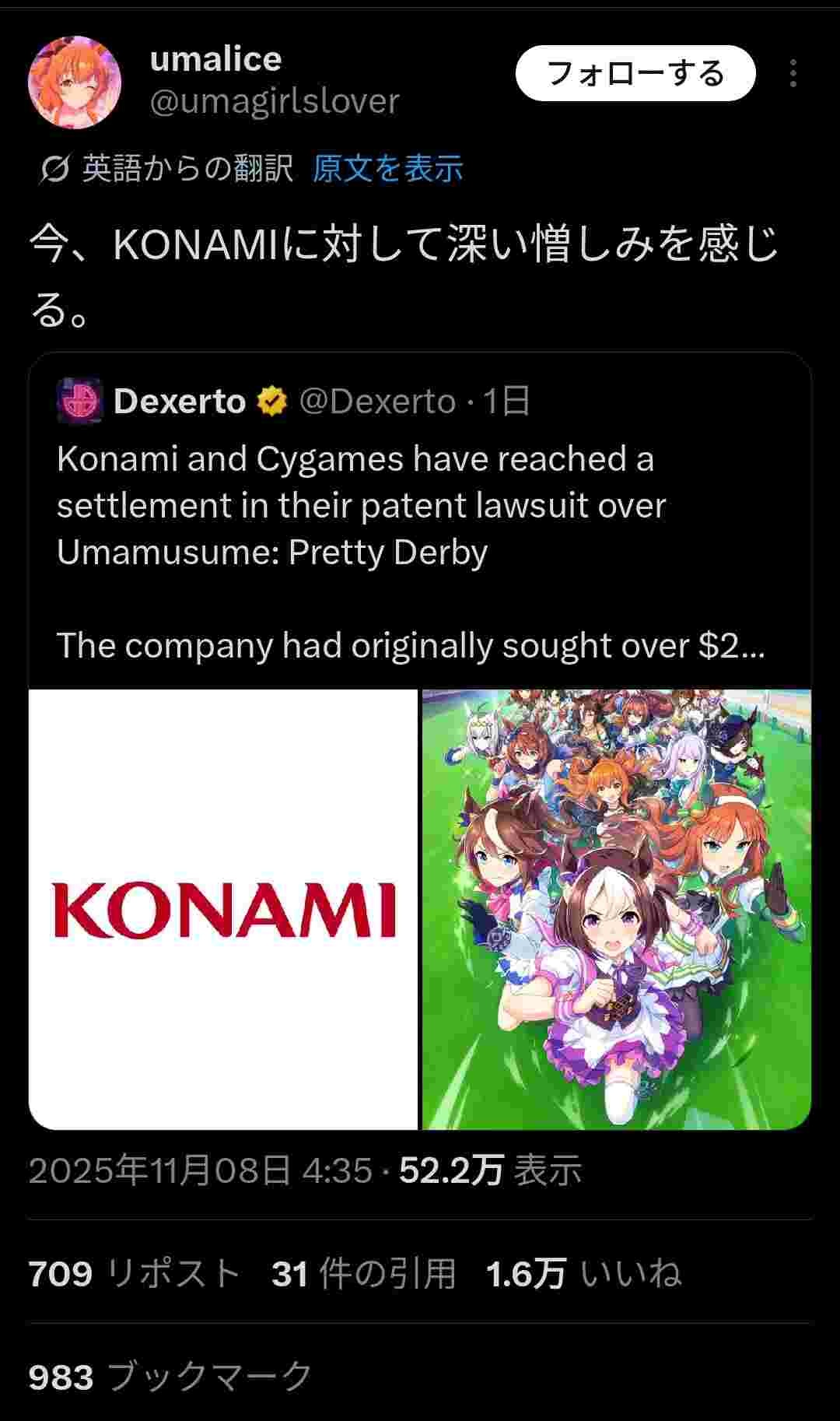View the 31 件の引用 quotes list
This screenshot has width=840, height=1421.
point(363,1274)
